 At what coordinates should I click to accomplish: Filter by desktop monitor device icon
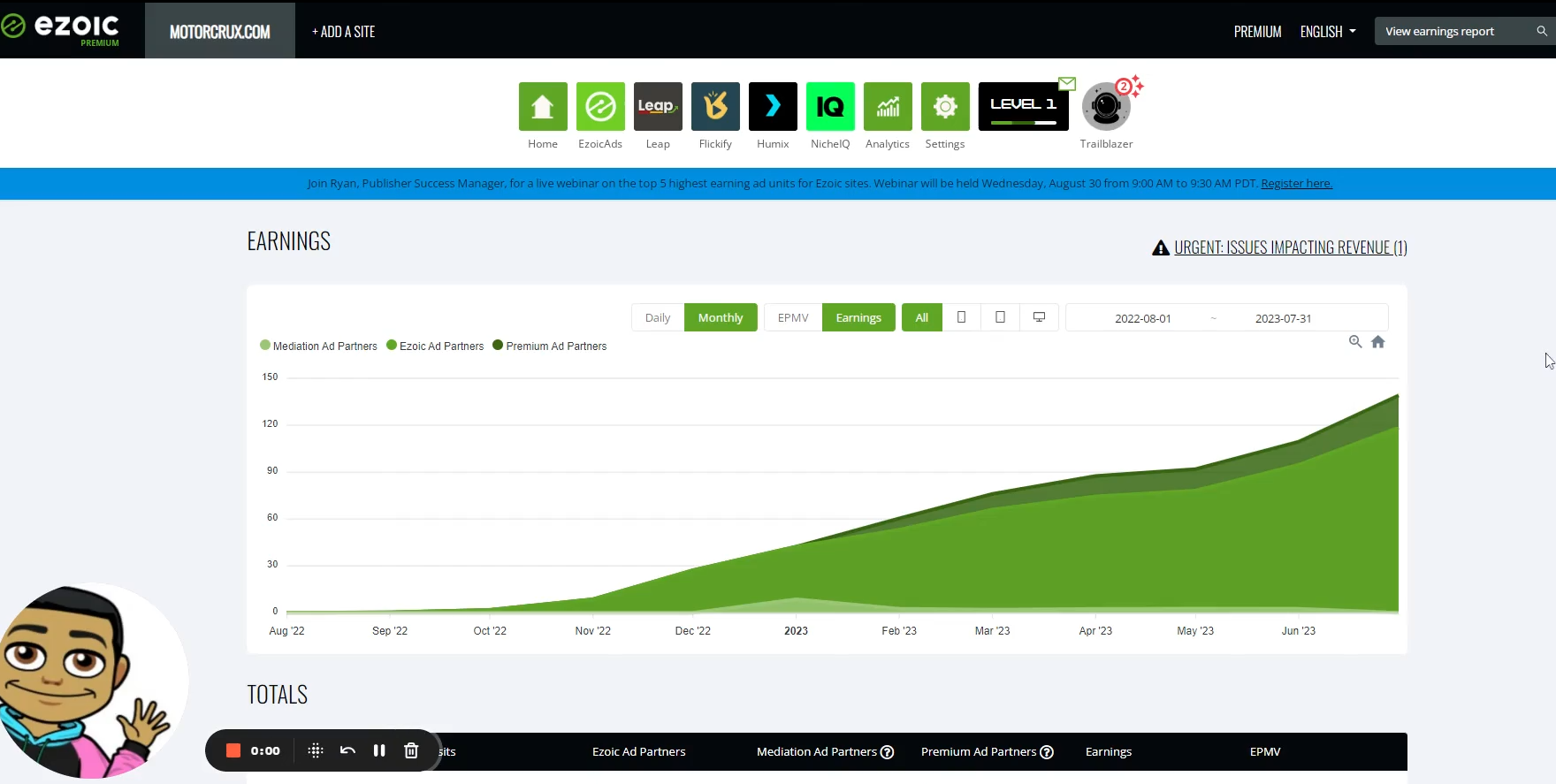[x=1039, y=317]
